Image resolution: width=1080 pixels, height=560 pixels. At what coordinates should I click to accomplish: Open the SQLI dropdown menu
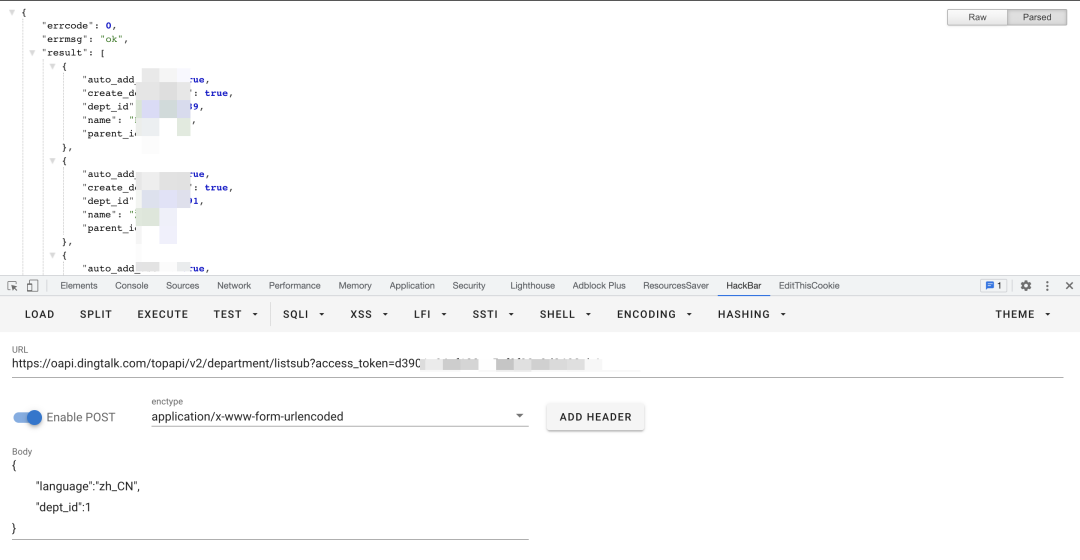(304, 314)
